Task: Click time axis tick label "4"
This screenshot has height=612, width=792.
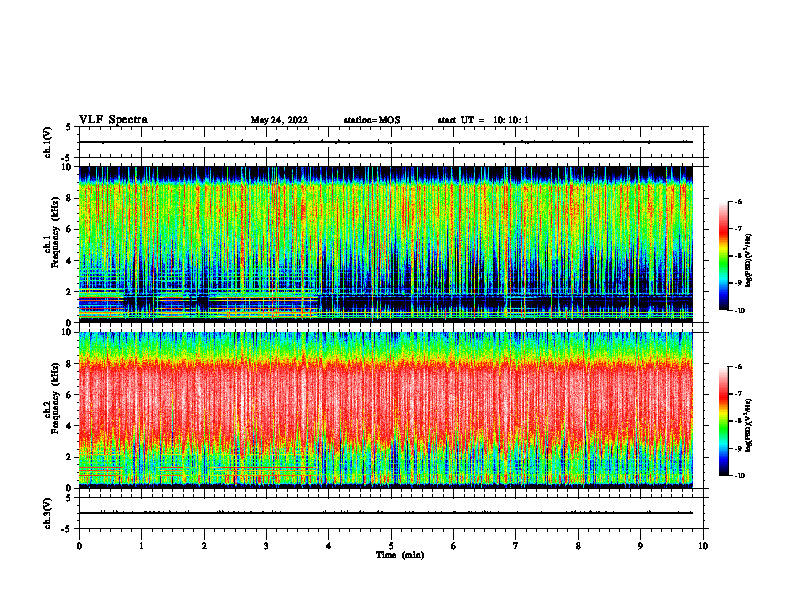Action: [x=329, y=546]
